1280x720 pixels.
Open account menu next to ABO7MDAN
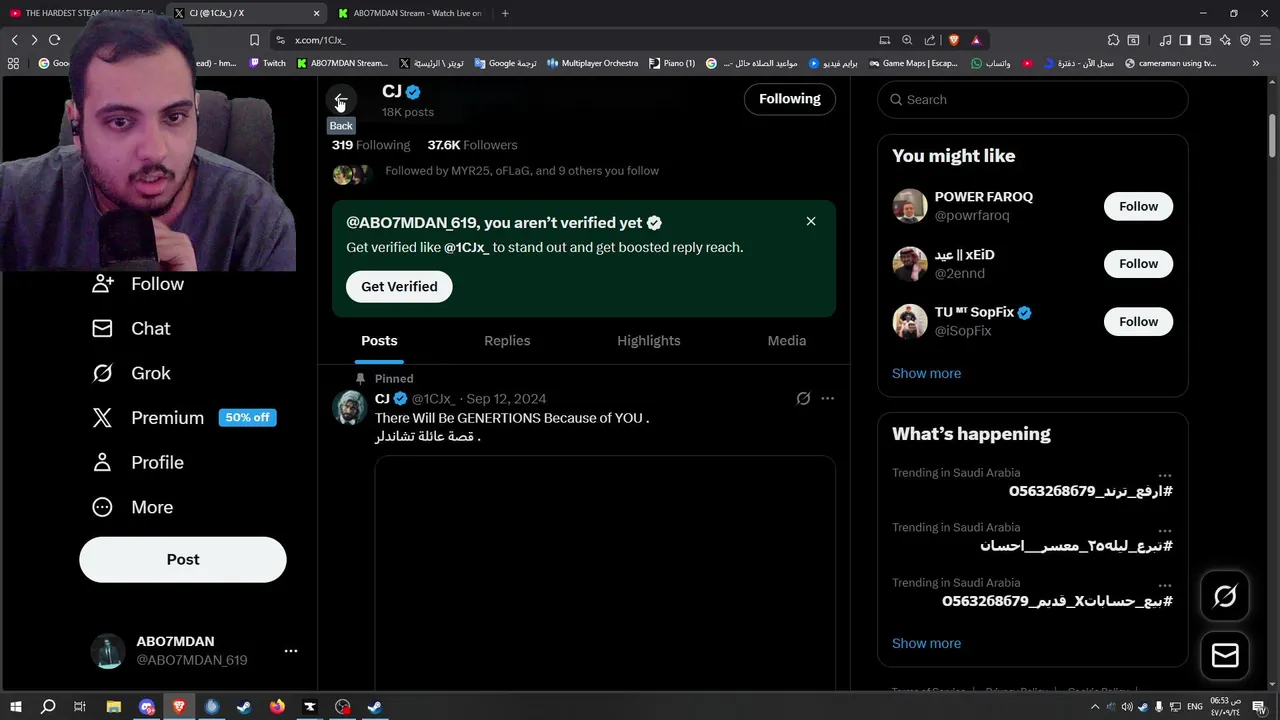[291, 651]
